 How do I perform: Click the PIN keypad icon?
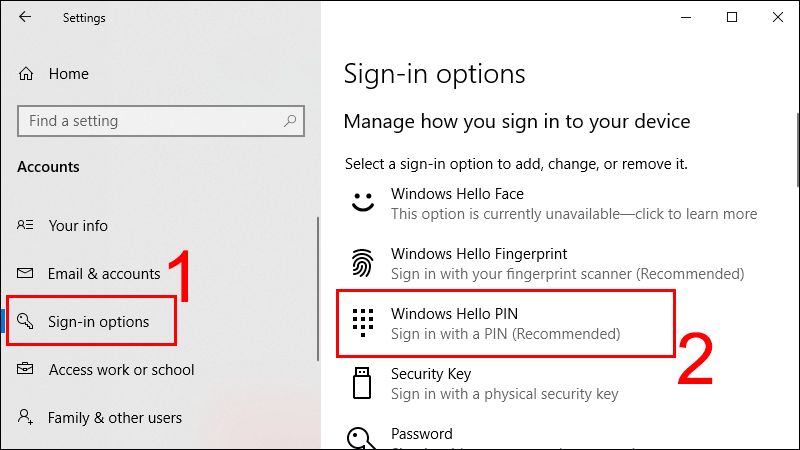tap(361, 323)
